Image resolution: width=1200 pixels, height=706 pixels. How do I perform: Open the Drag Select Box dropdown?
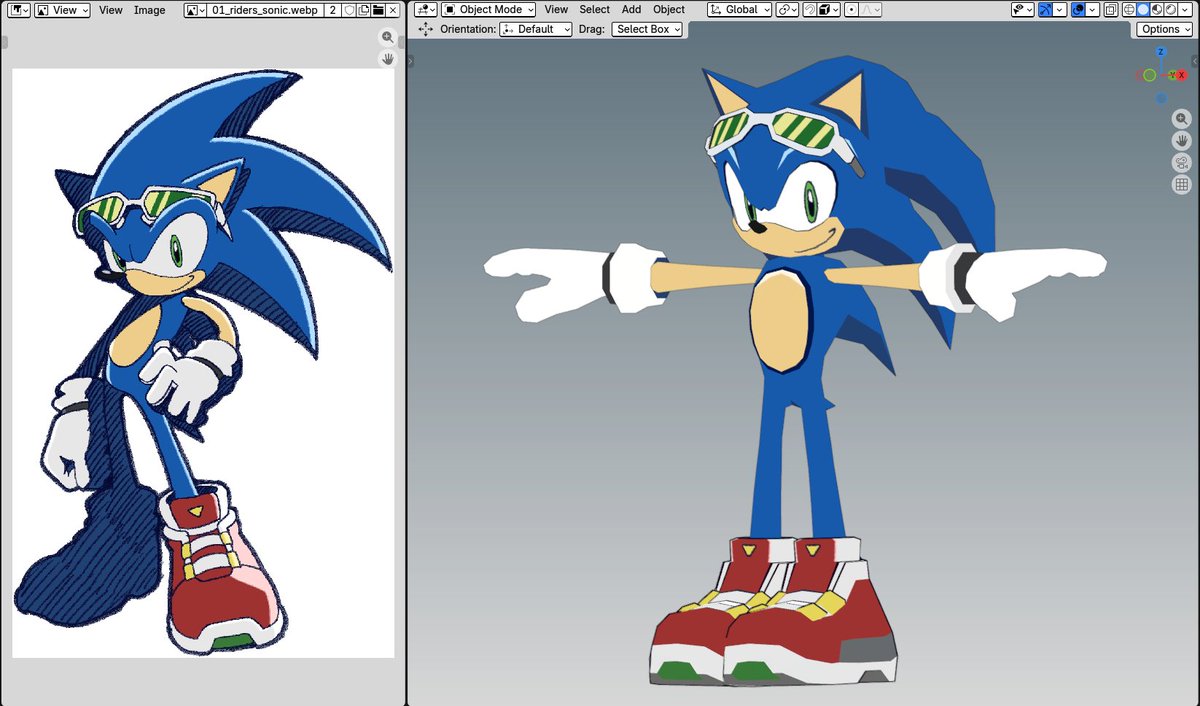coord(646,30)
